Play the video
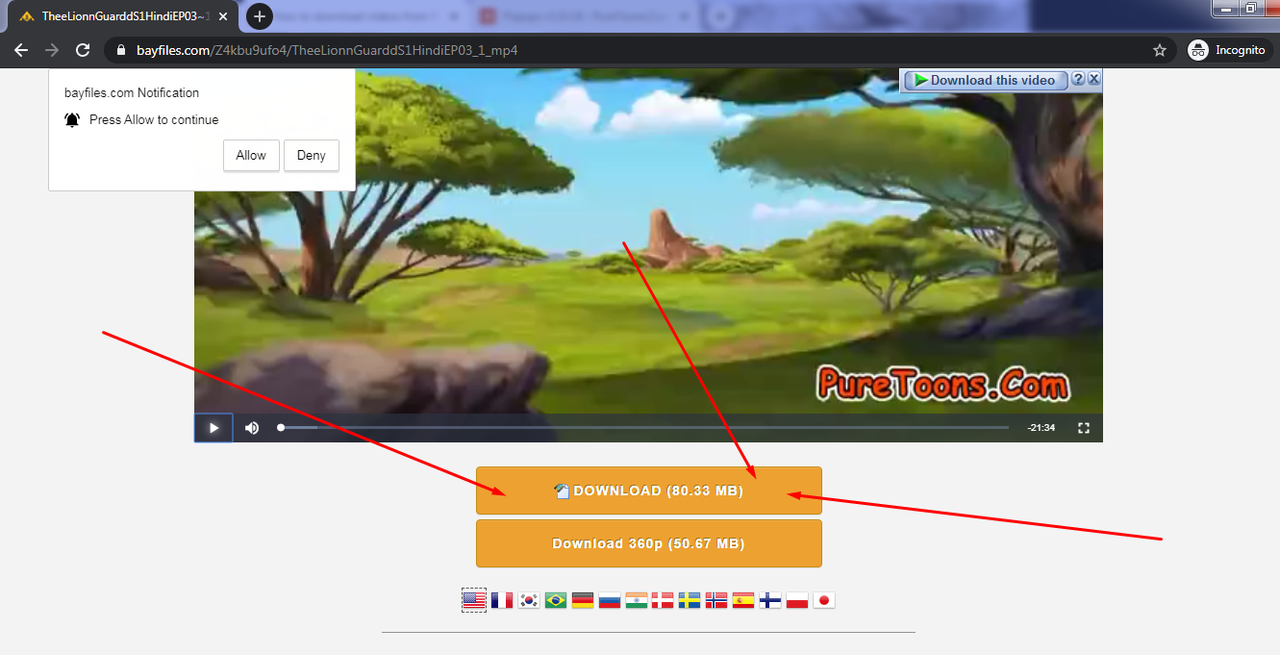 click(213, 428)
